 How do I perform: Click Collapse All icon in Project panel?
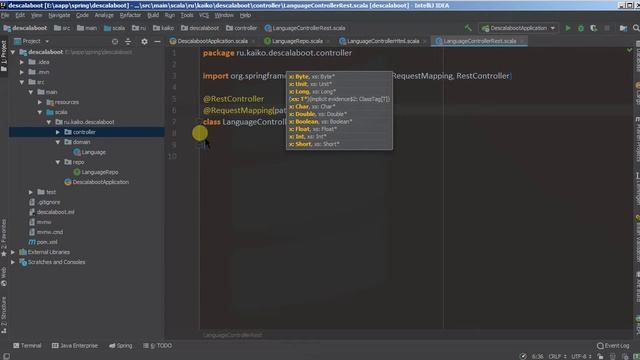coord(128,41)
